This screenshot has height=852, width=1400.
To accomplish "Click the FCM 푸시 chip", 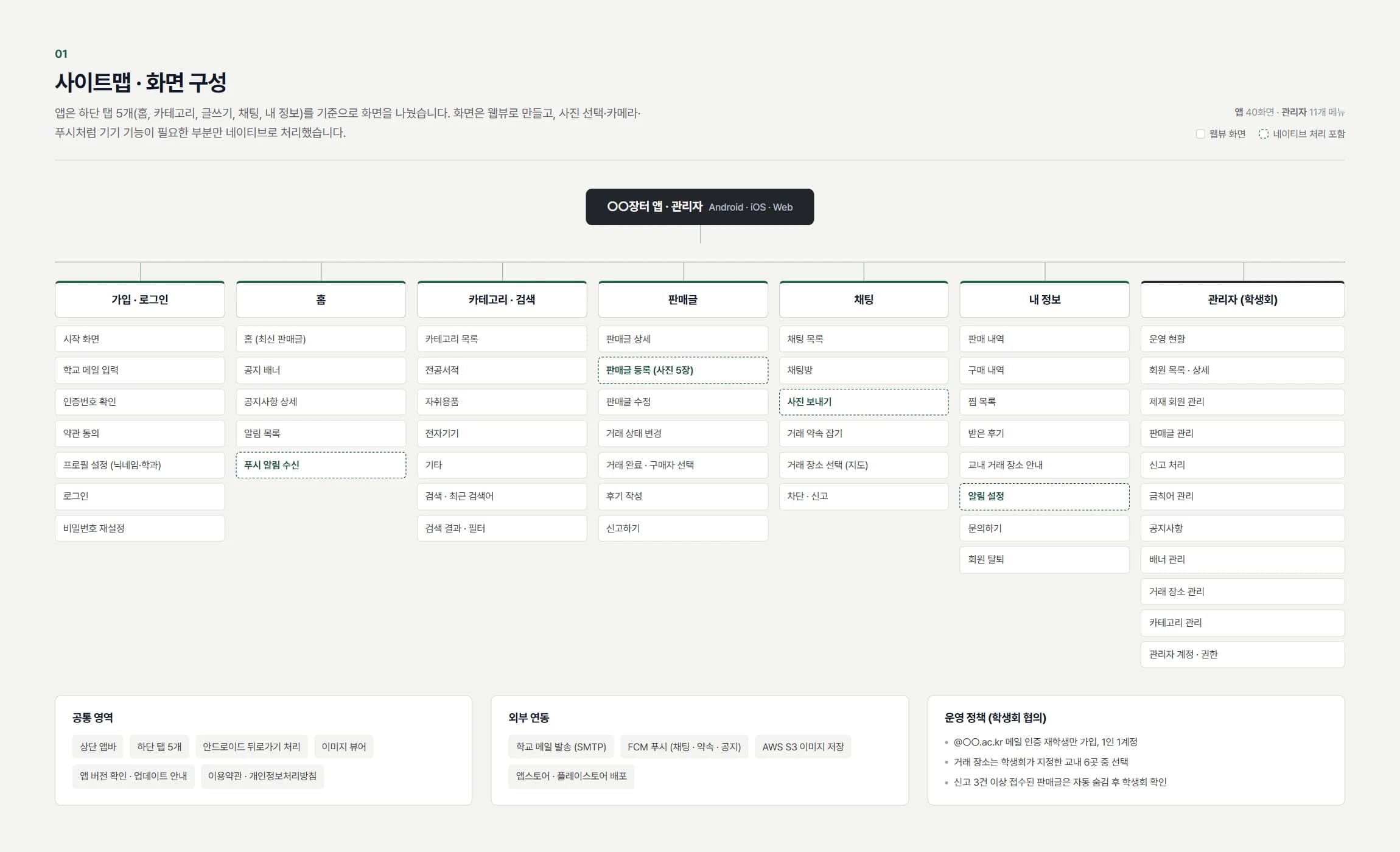I will pyautogui.click(x=684, y=747).
